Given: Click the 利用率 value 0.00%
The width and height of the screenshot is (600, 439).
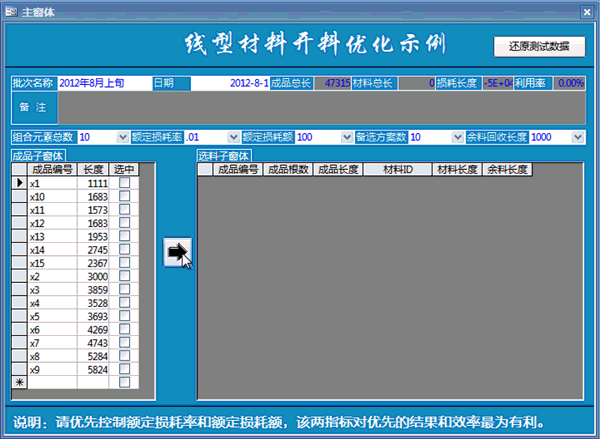Looking at the screenshot, I should (x=569, y=83).
